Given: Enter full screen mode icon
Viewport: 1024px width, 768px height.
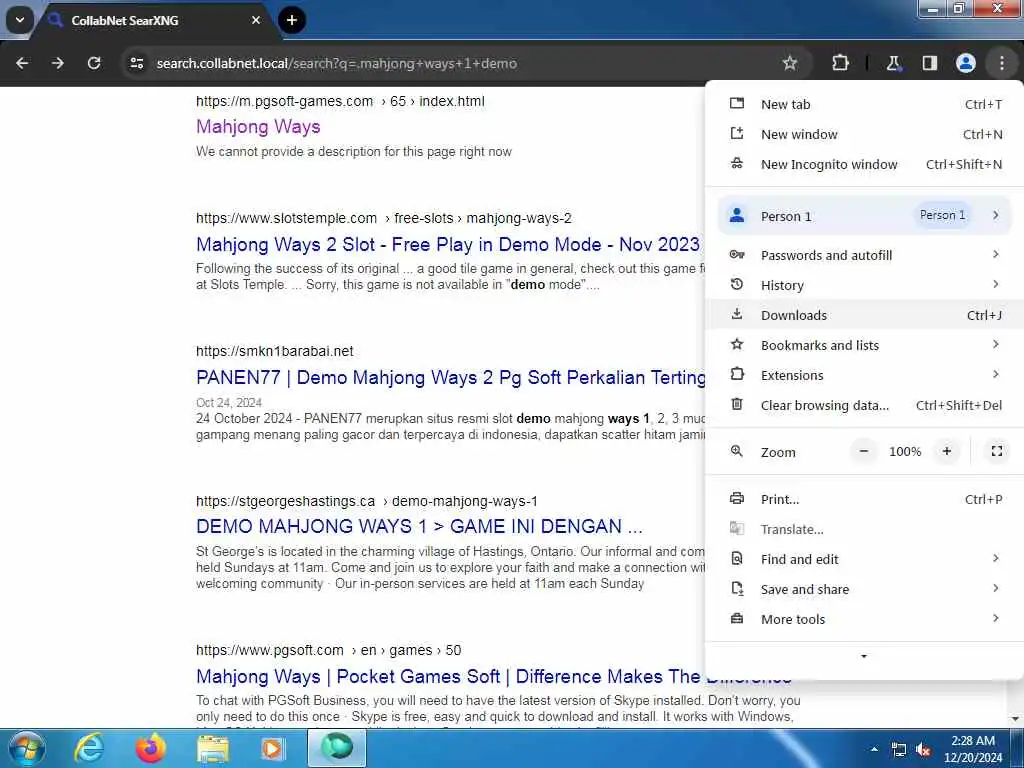Looking at the screenshot, I should (x=997, y=451).
